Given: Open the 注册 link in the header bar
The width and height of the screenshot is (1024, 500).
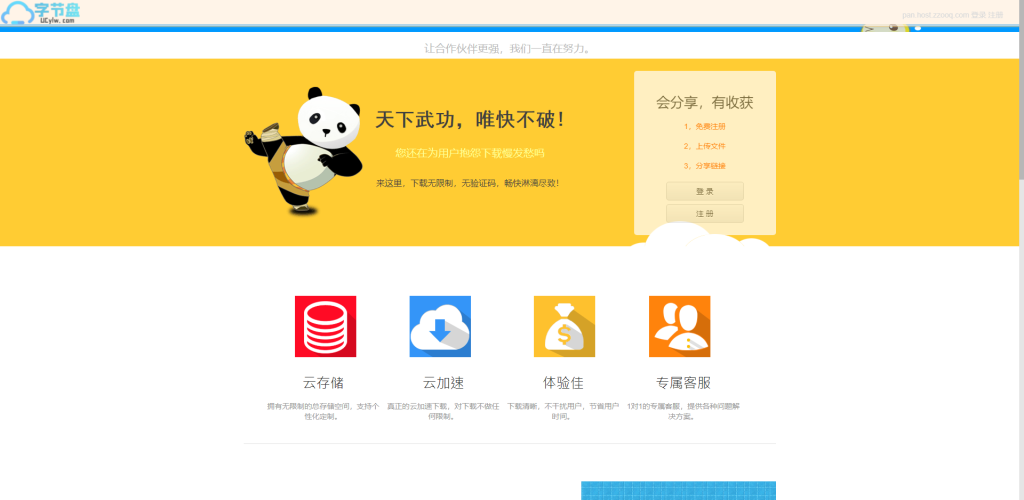Looking at the screenshot, I should tap(996, 15).
